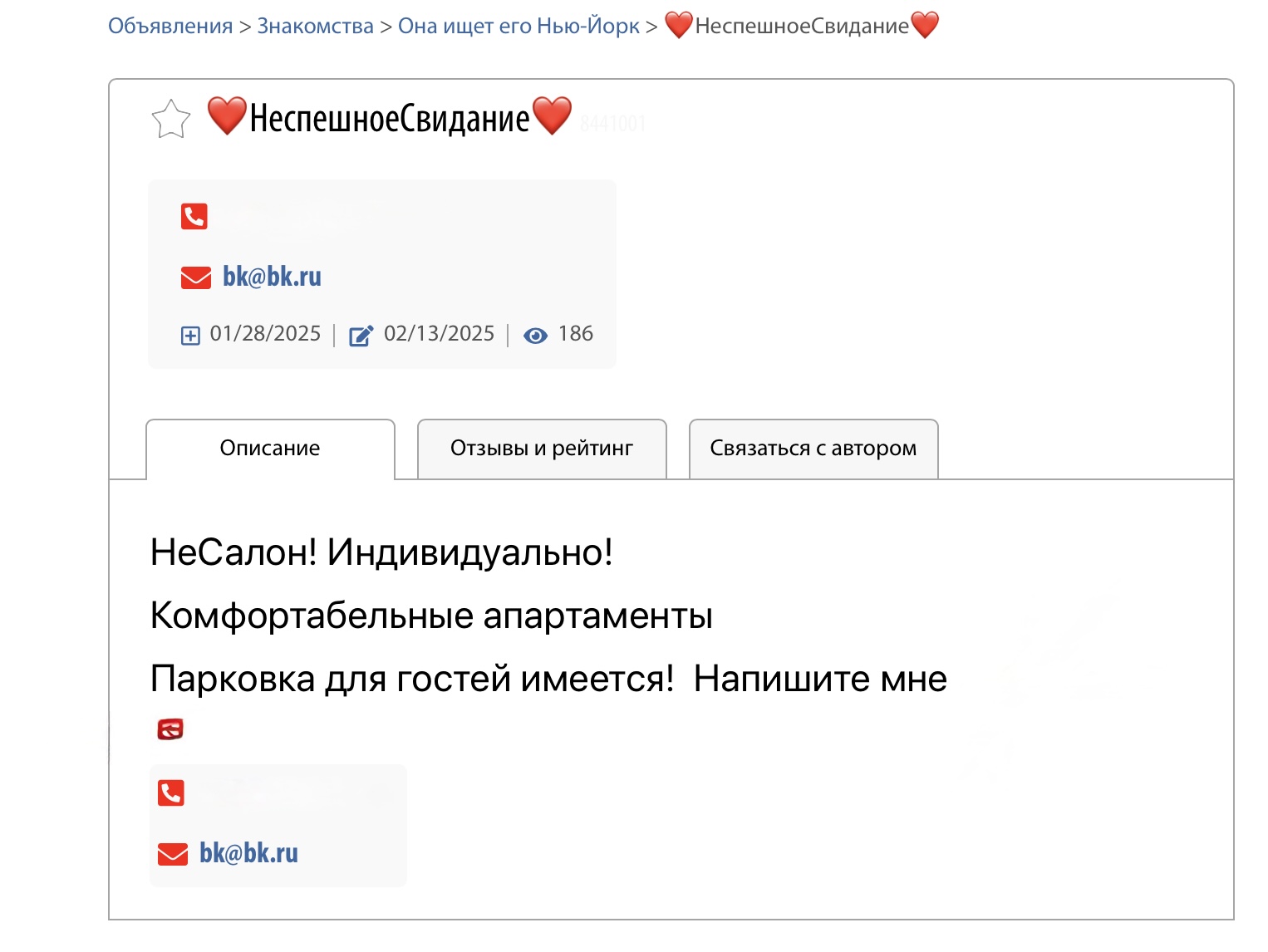Switch to the Отзывы и рейтинг tab

(x=542, y=449)
